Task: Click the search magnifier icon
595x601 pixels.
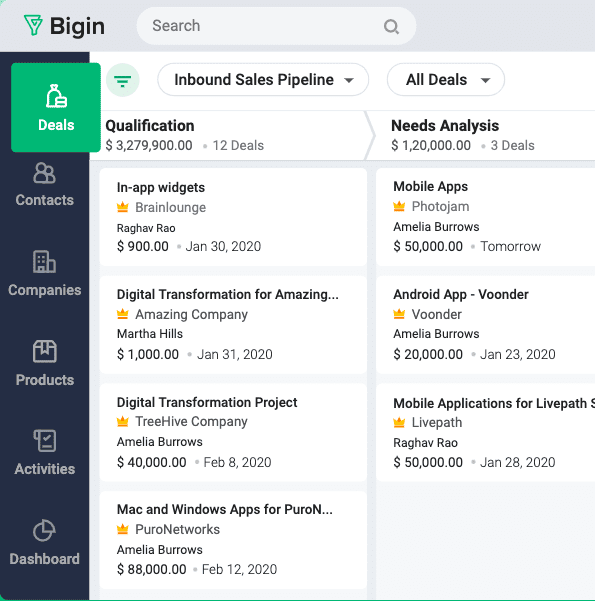Action: tap(391, 26)
